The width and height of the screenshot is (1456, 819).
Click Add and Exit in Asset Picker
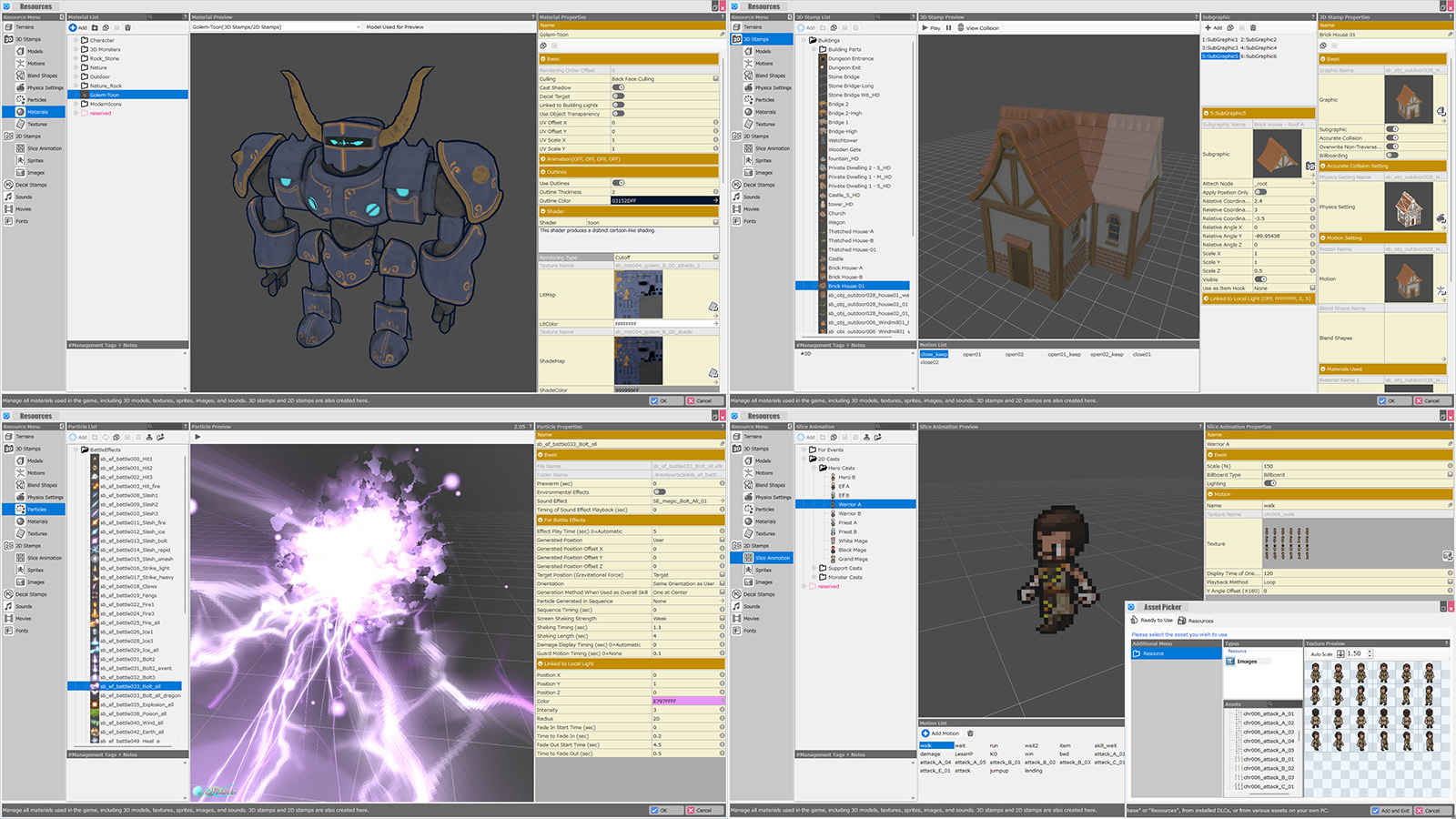click(1390, 810)
